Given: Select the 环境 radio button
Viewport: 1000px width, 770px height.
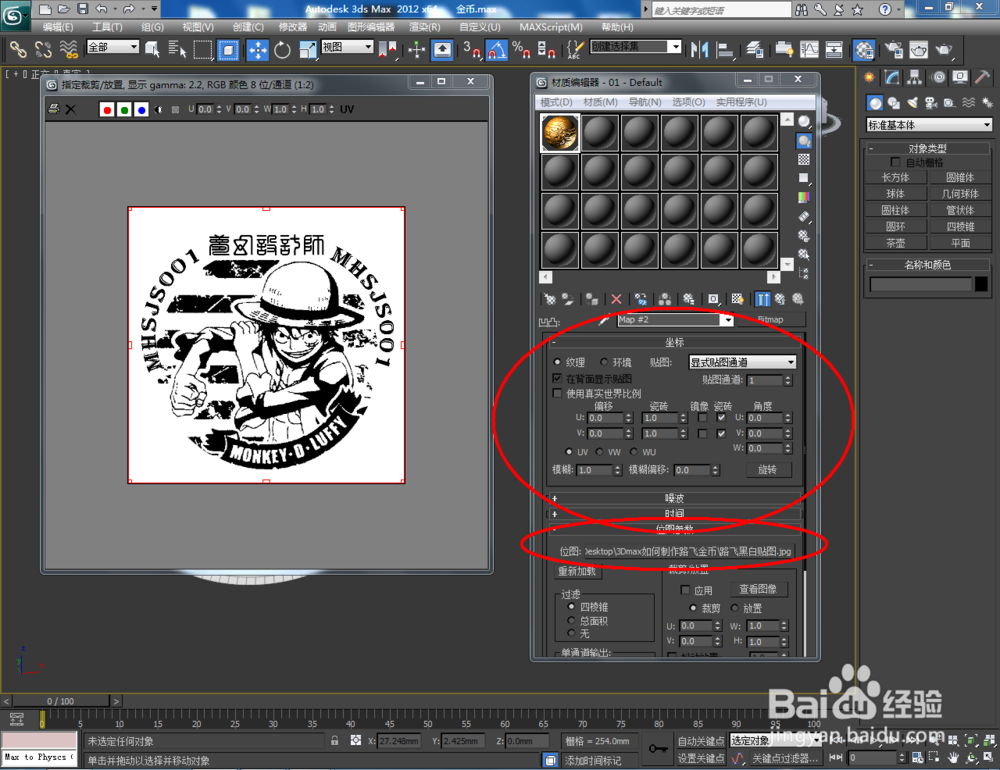Looking at the screenshot, I should [603, 362].
